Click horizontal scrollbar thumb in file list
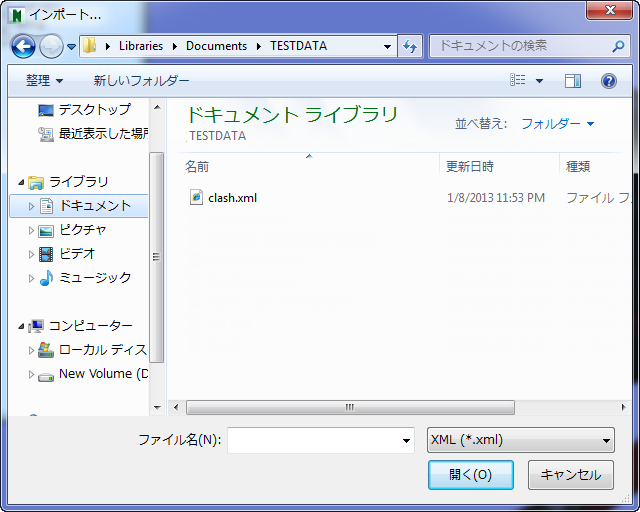The height and width of the screenshot is (512, 640). (x=350, y=407)
